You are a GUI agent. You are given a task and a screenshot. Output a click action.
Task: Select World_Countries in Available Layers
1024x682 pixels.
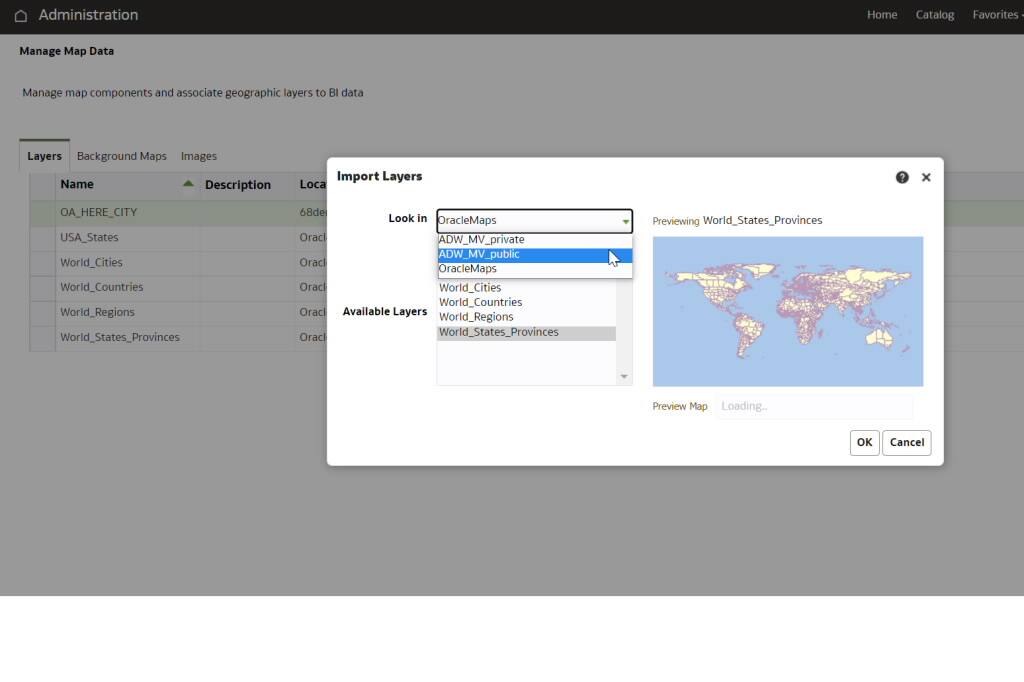click(481, 302)
